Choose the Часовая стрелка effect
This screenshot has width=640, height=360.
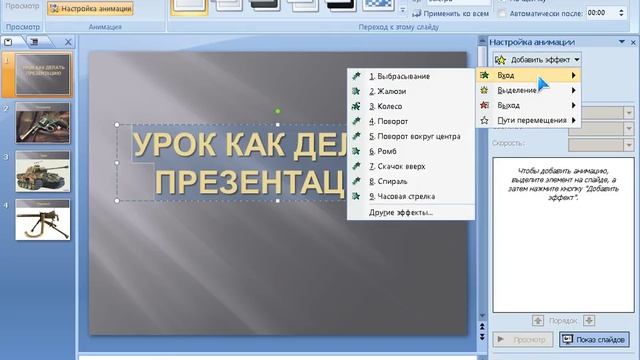click(x=411, y=196)
